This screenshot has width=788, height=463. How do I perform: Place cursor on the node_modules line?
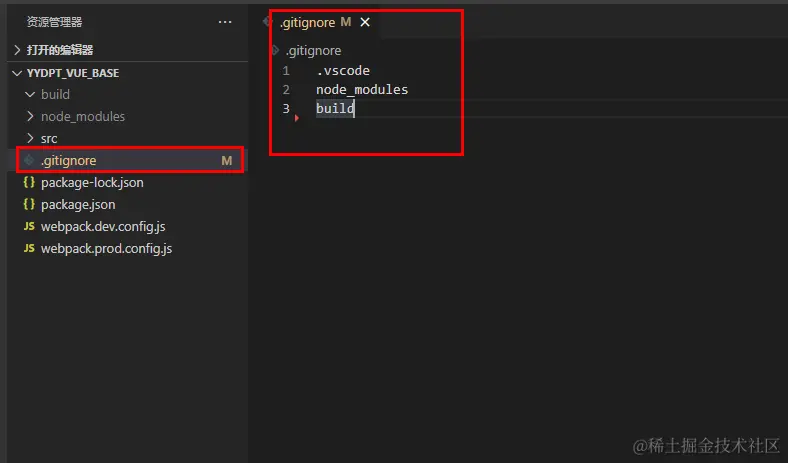(362, 89)
